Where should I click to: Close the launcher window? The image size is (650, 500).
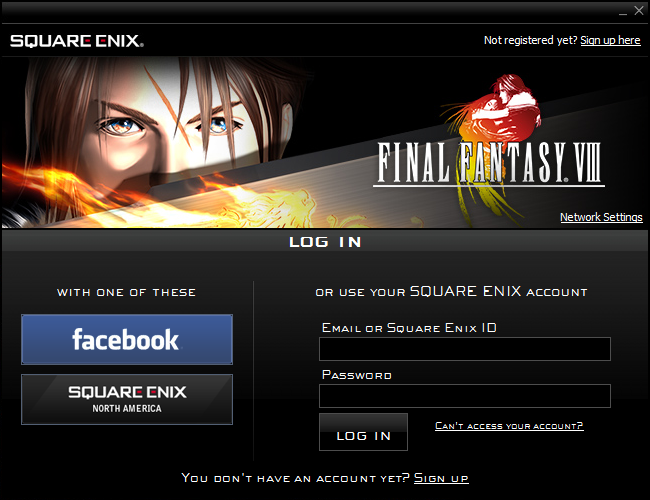pos(639,11)
